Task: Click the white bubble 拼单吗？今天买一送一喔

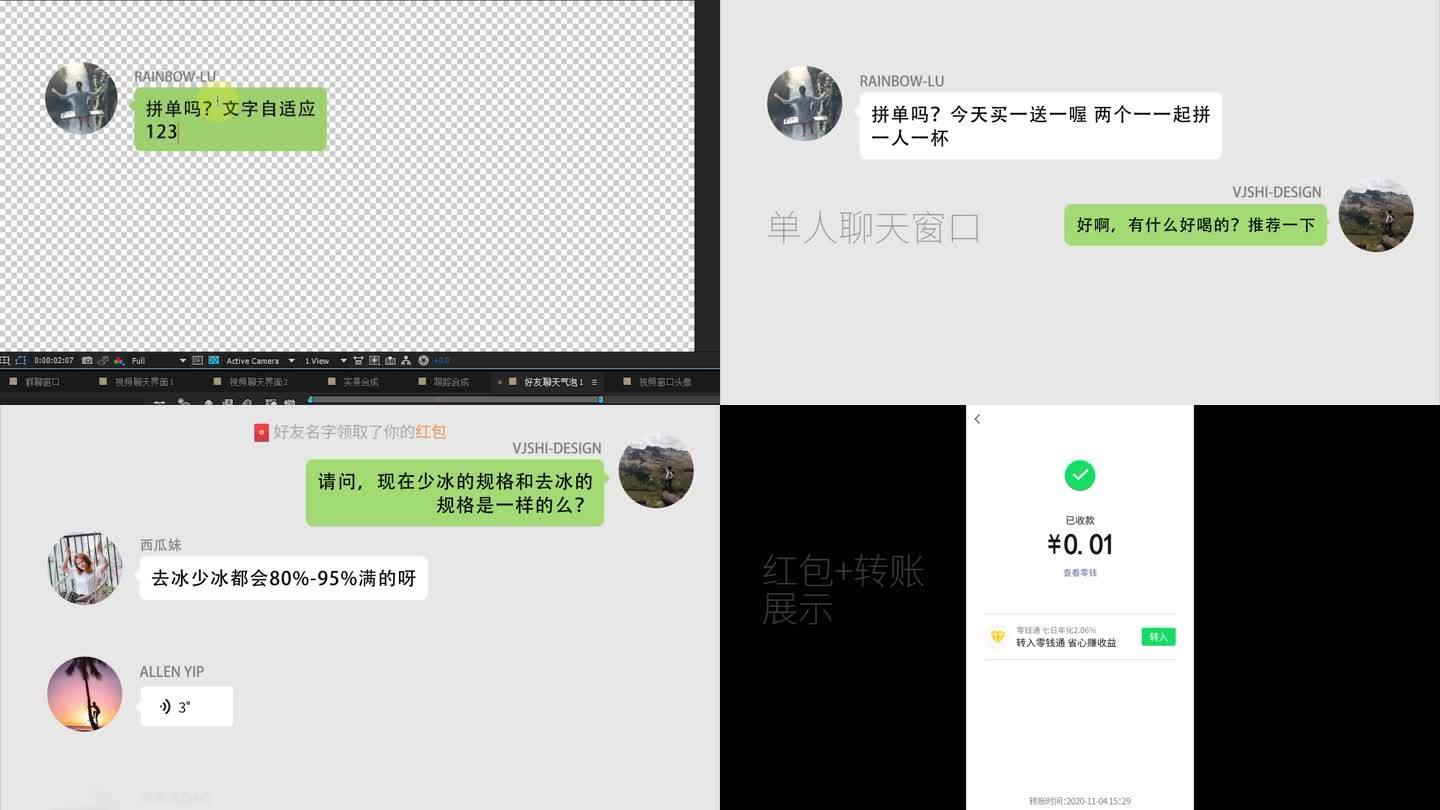Action: [x=1040, y=126]
